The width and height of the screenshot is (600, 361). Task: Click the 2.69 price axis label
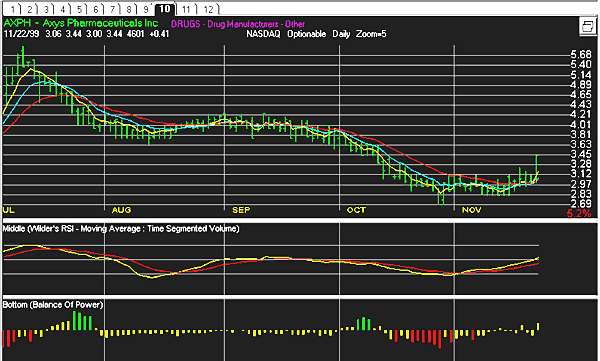pyautogui.click(x=580, y=204)
